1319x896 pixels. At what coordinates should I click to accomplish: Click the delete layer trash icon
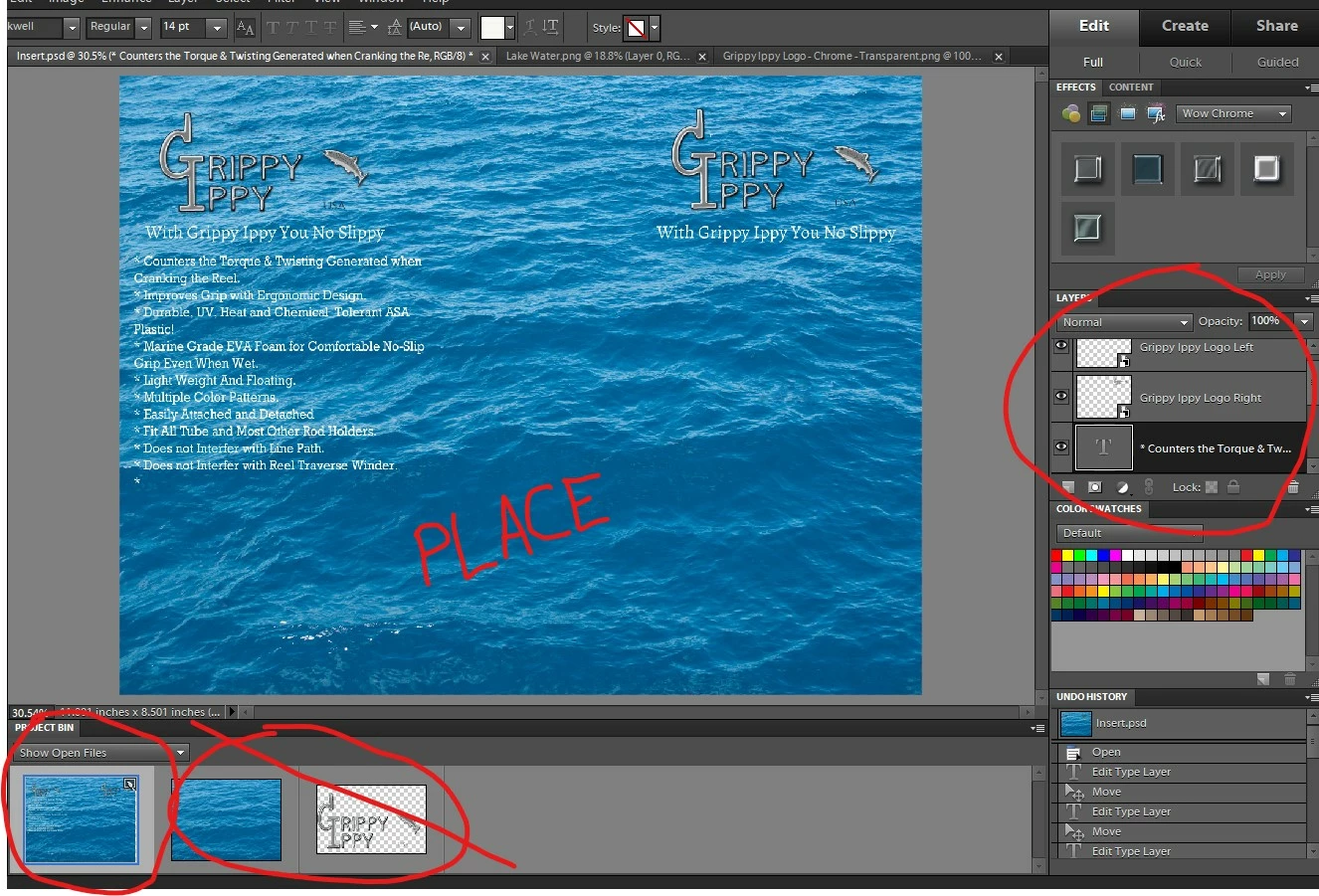coord(1293,487)
